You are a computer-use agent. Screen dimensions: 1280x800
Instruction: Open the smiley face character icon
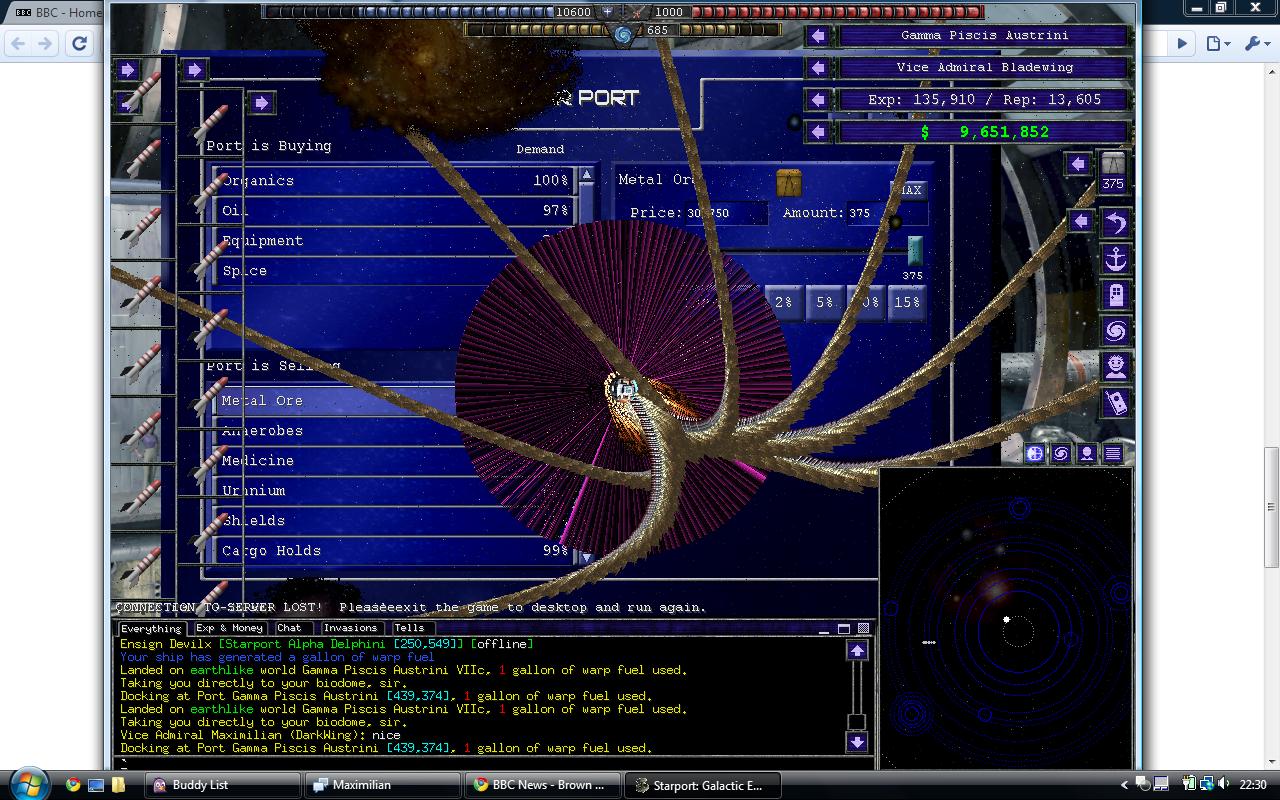[1115, 367]
